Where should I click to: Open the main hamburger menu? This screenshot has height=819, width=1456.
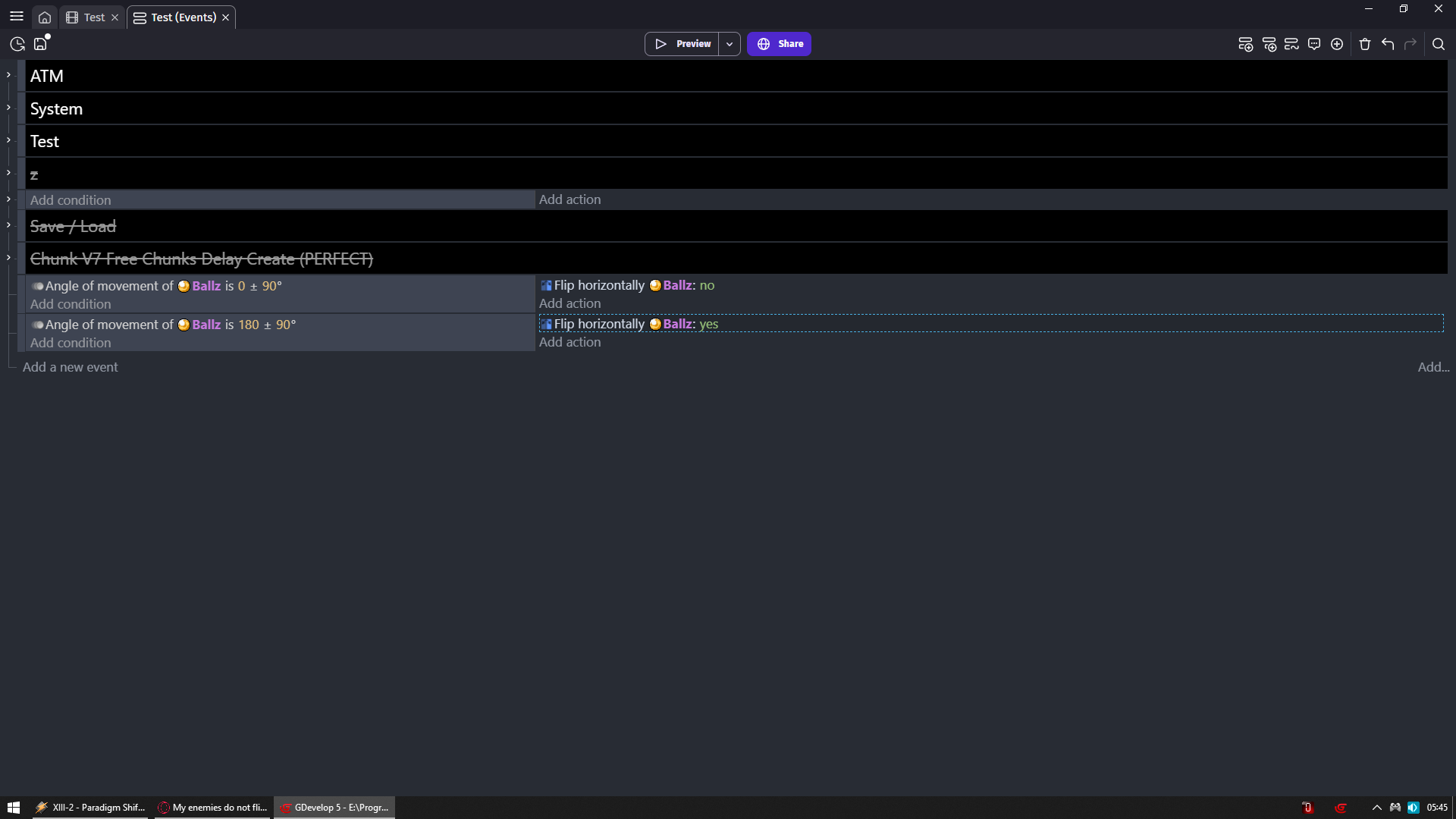[x=17, y=17]
